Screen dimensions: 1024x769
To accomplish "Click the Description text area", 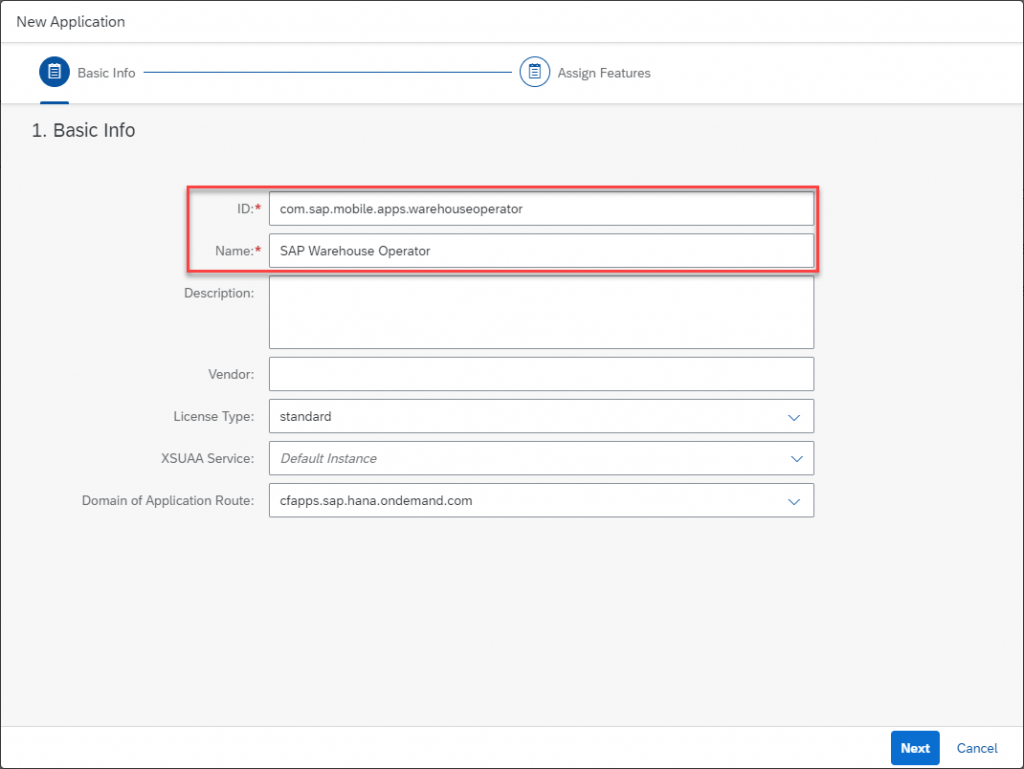I will [x=541, y=312].
